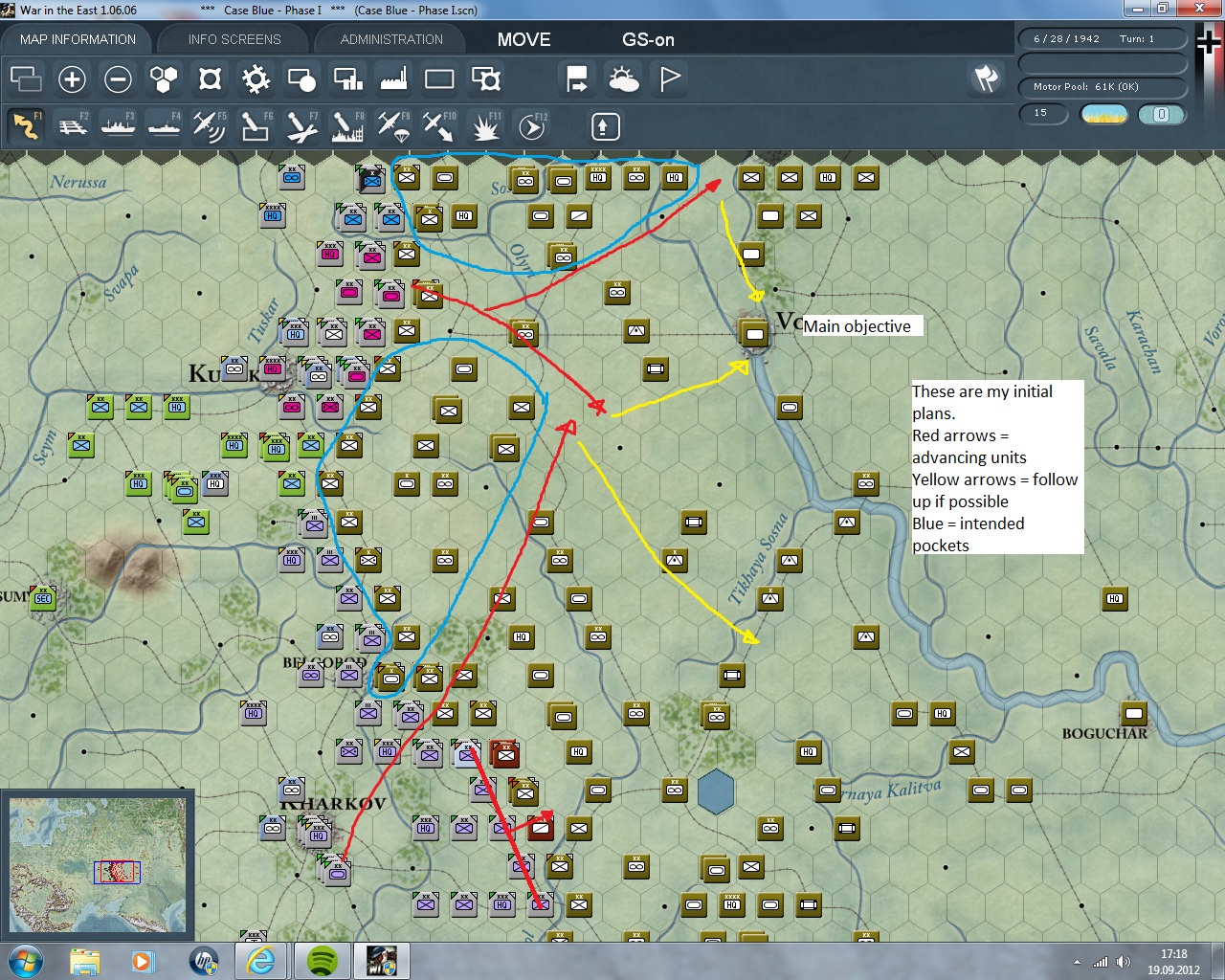The width and height of the screenshot is (1225, 980).
Task: Activate the F5 Air Recon mode
Action: 210,126
